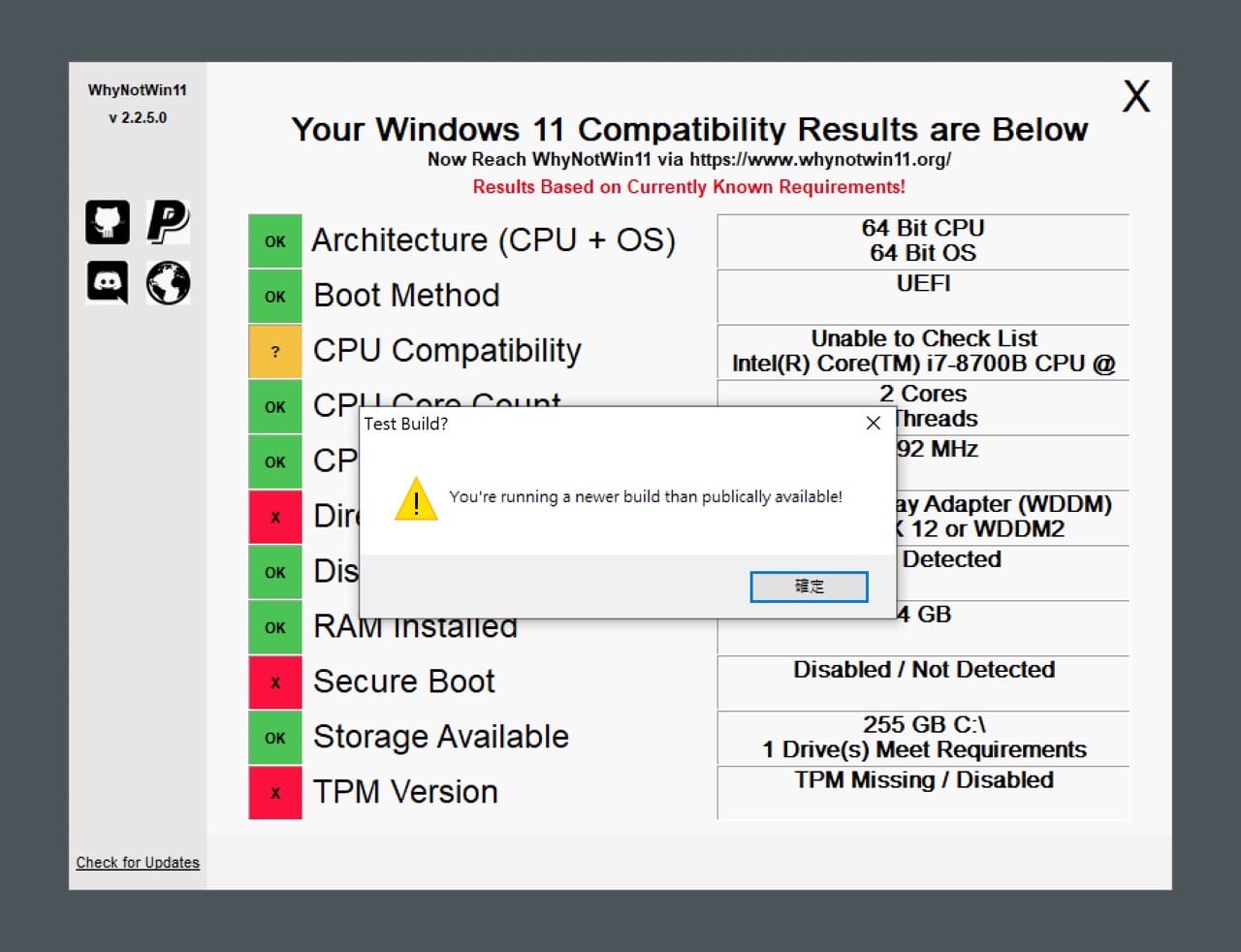
Task: Click 'Disabled / Not Detected' result text
Action: tap(923, 670)
